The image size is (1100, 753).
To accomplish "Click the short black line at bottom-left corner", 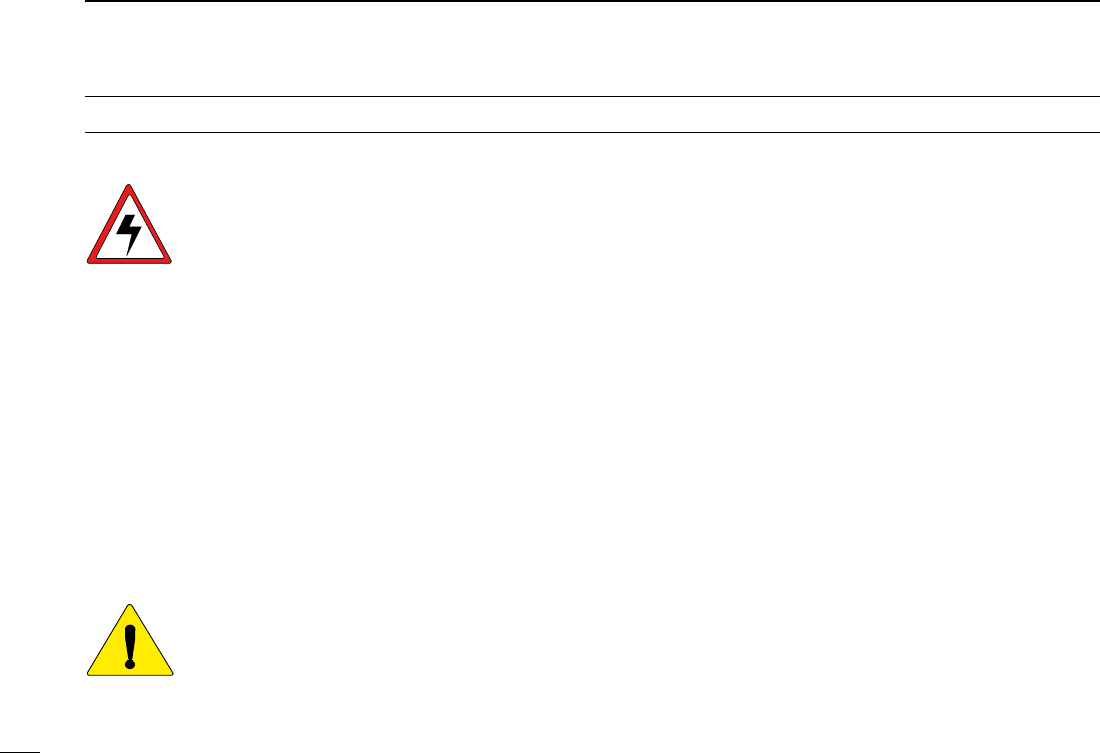I will [20, 752].
